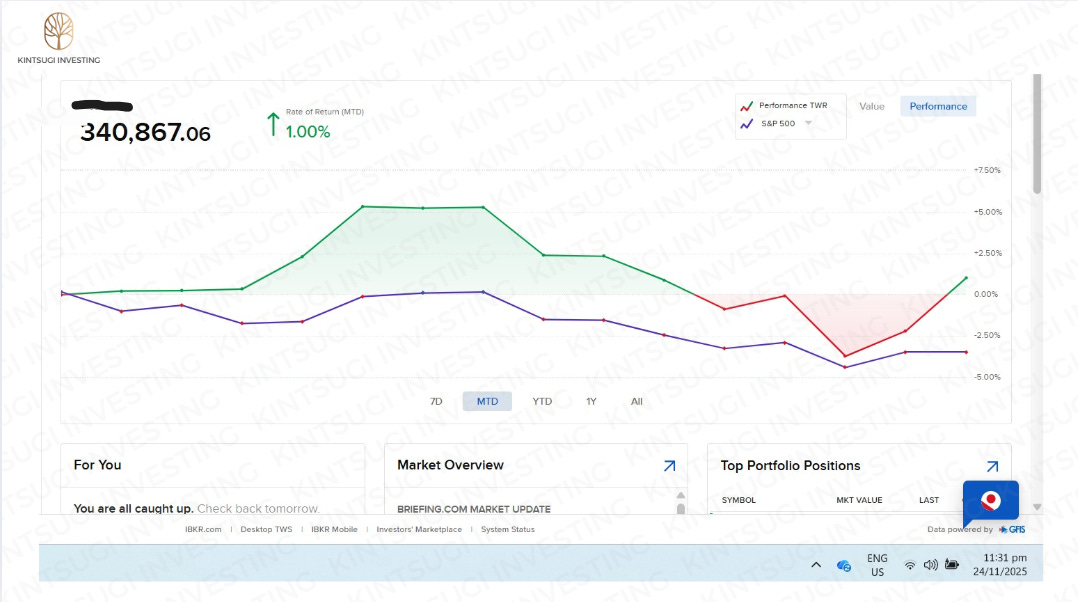Image resolution: width=1078 pixels, height=602 pixels.
Task: Click Market Overview panel scroll up arrow
Action: [x=681, y=495]
